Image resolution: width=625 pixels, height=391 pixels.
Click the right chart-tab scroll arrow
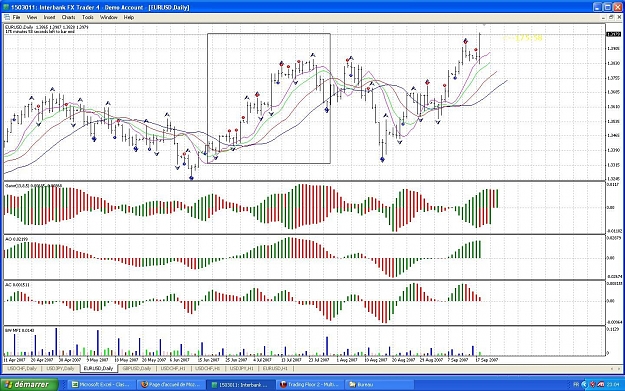[619, 369]
